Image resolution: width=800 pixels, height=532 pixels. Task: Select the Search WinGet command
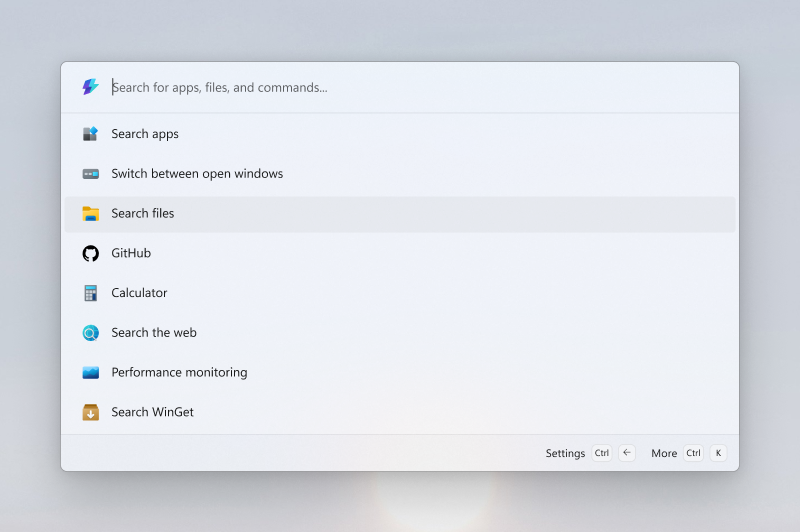click(x=400, y=413)
